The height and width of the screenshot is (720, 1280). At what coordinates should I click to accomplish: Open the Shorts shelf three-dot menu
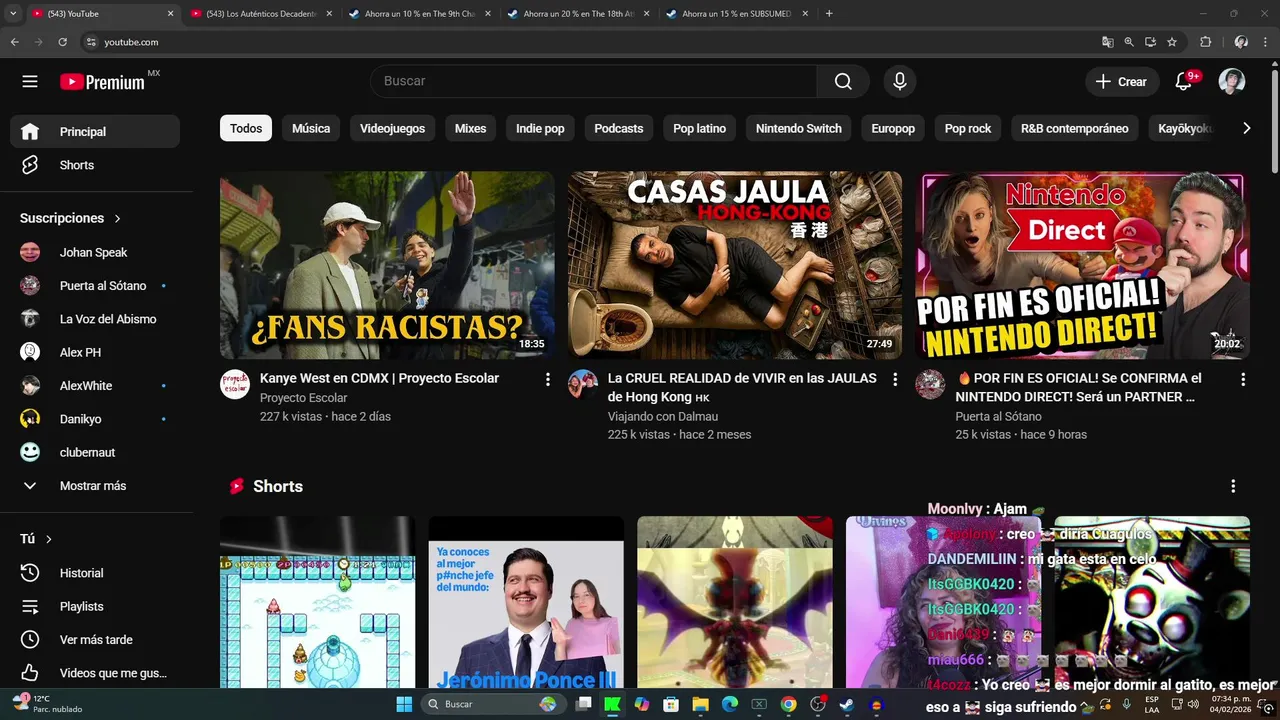coord(1233,486)
